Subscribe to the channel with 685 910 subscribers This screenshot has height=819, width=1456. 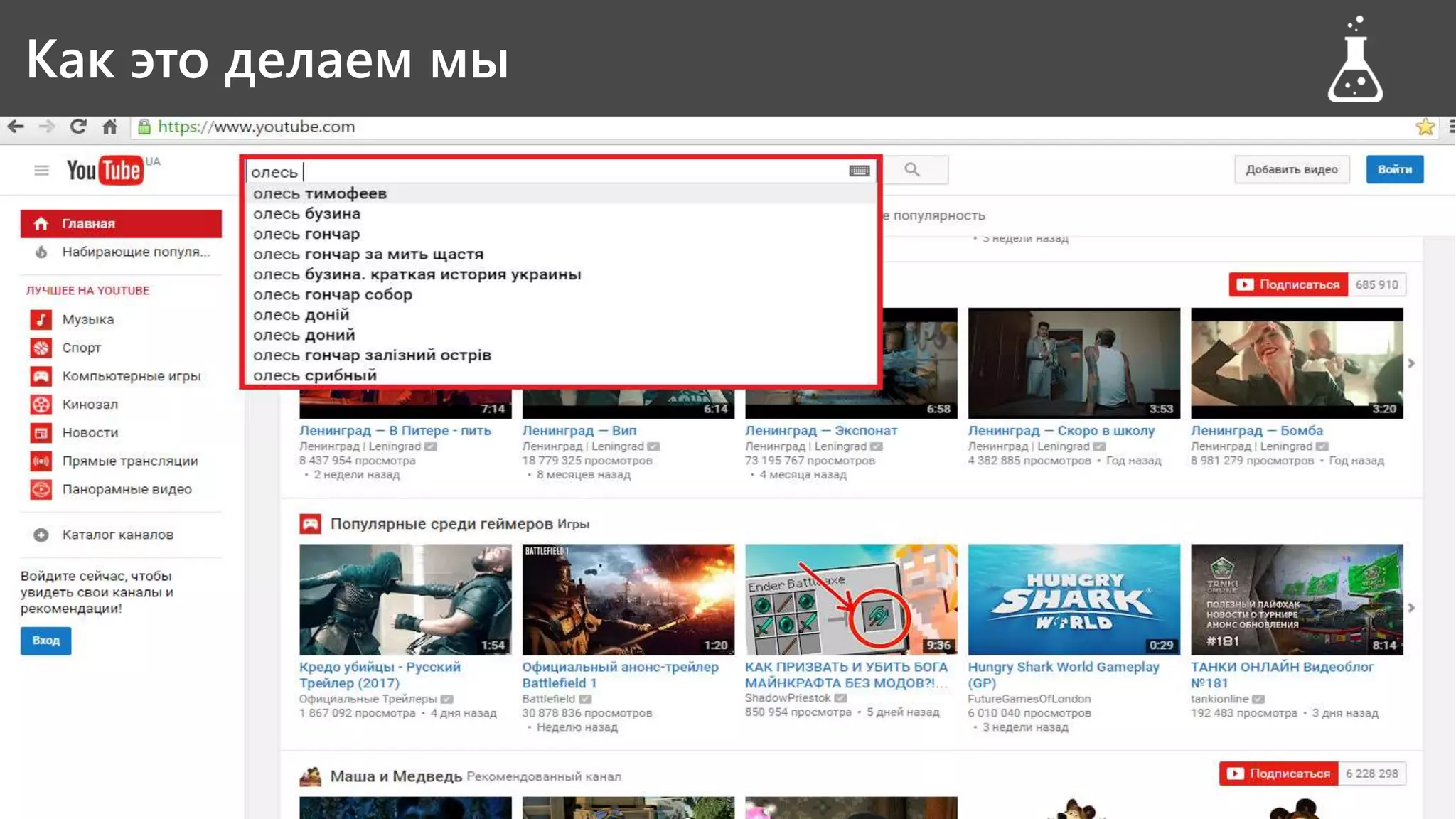[1288, 284]
